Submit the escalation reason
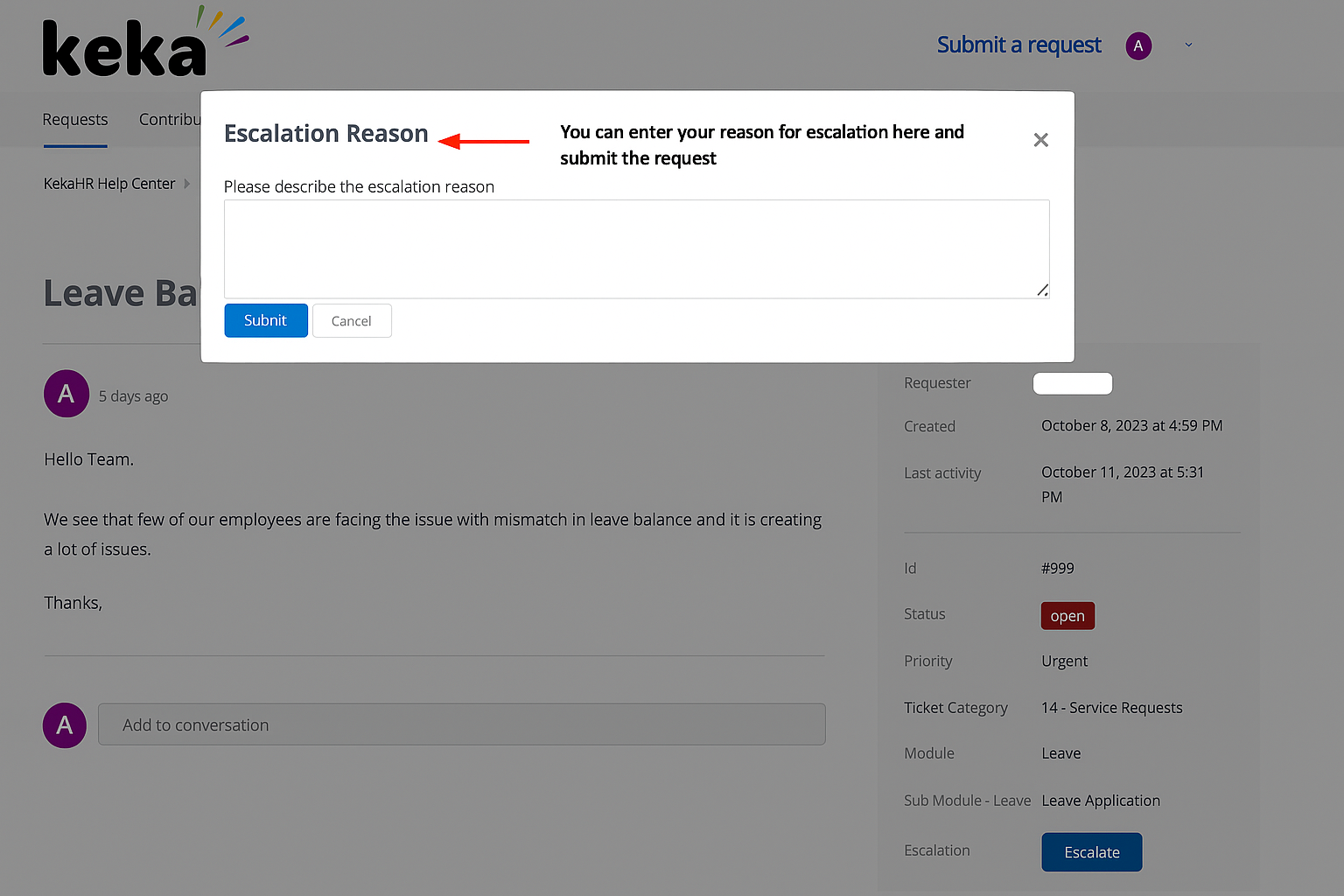Image resolution: width=1344 pixels, height=896 pixels. click(266, 320)
